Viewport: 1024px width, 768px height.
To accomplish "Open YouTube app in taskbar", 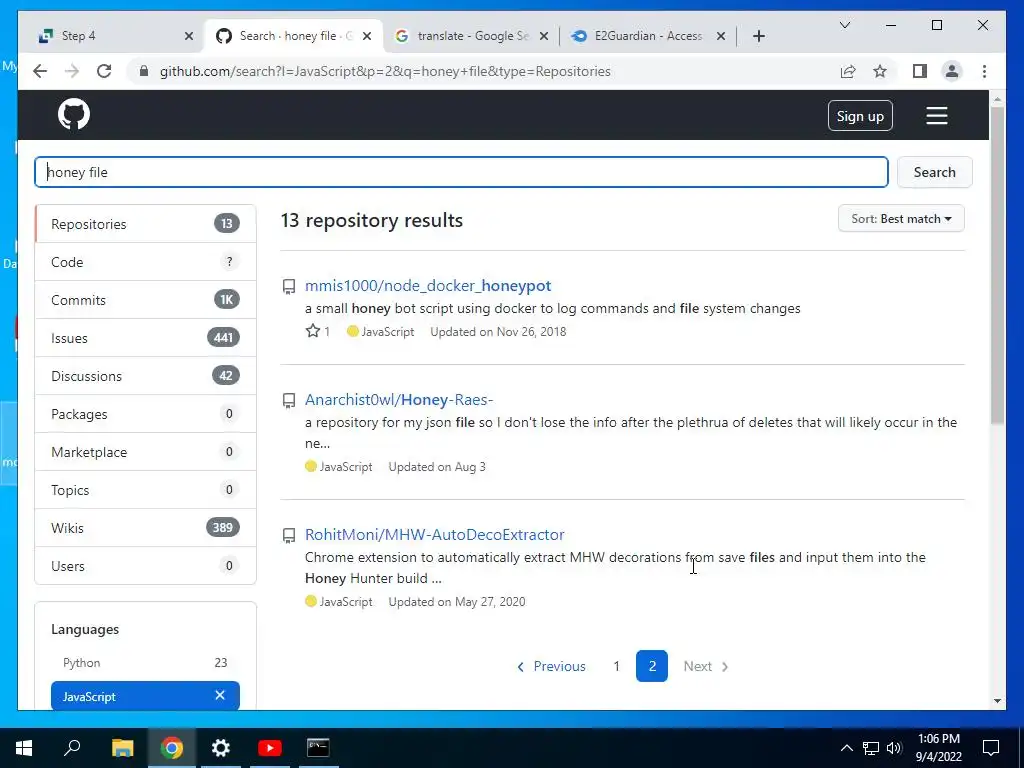I will click(270, 748).
